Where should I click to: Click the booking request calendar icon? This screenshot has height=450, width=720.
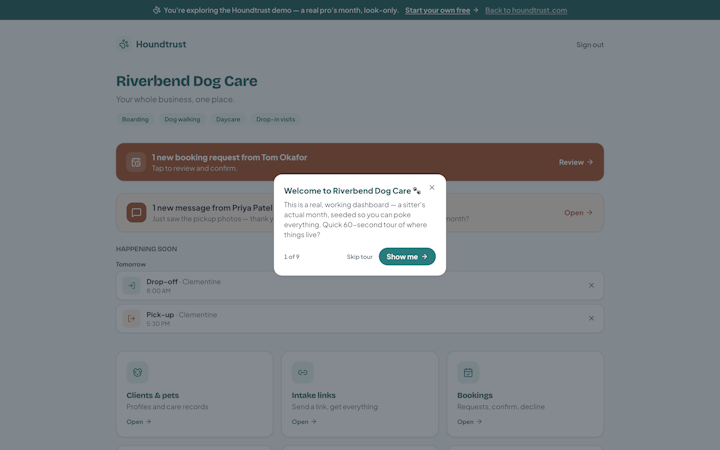tap(136, 162)
